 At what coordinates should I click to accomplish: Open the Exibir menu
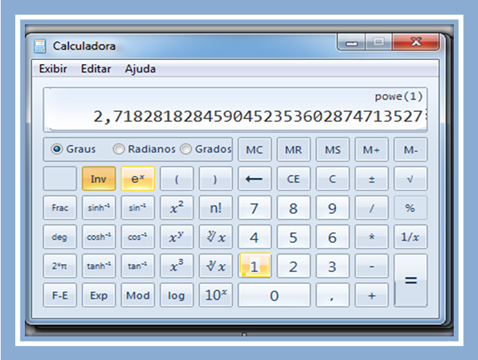pyautogui.click(x=53, y=69)
